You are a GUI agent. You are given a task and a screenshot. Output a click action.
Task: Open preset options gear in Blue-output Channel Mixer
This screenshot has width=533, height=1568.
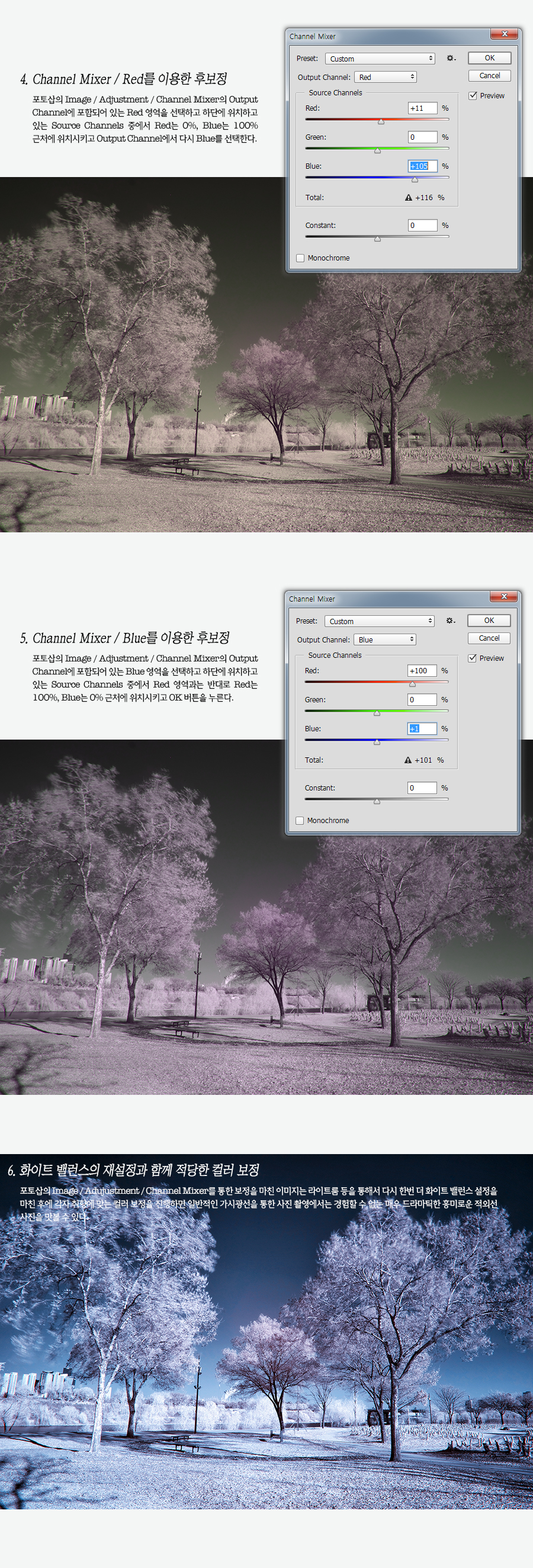pyautogui.click(x=449, y=621)
